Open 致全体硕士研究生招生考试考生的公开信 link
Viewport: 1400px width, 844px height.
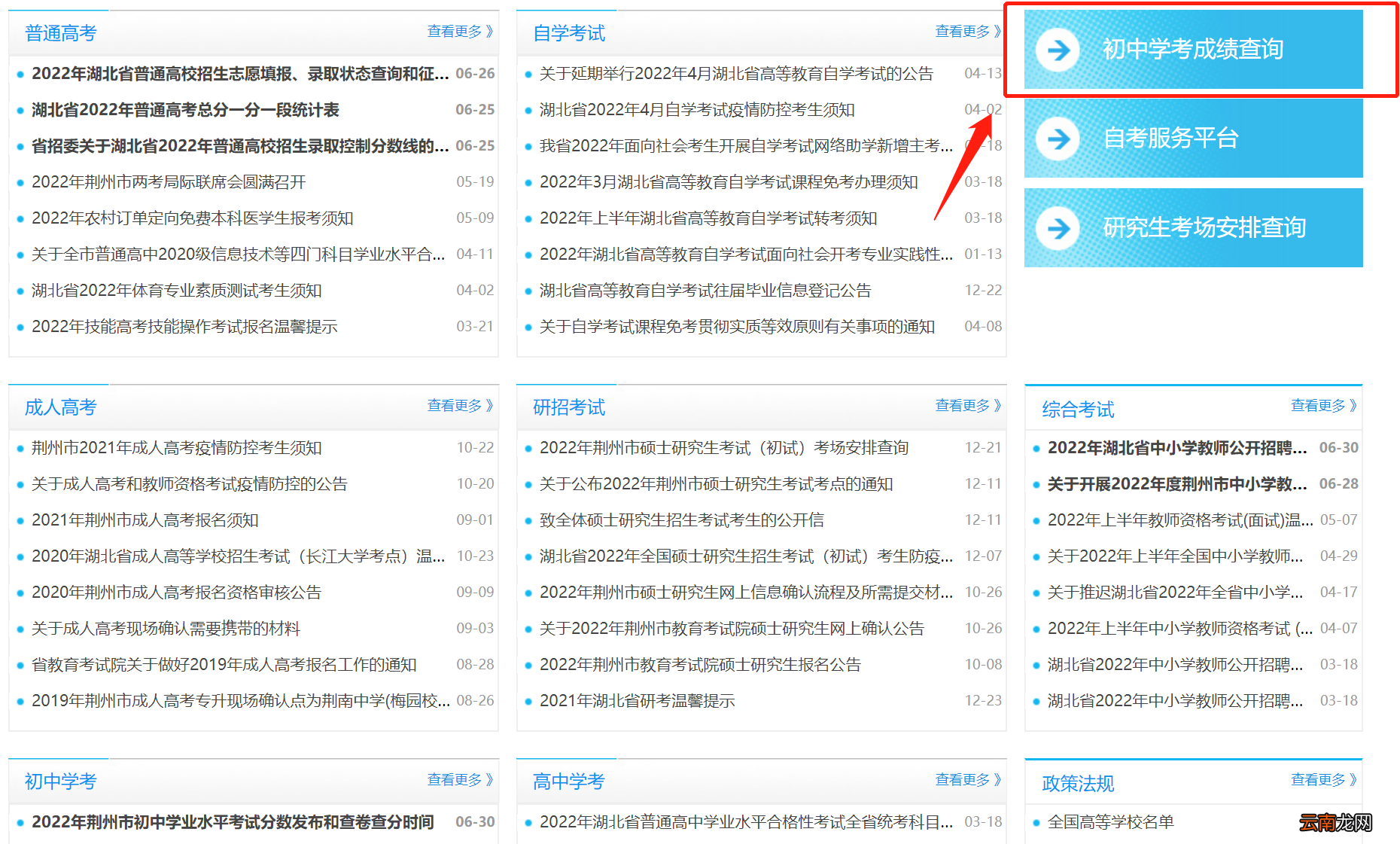point(682,520)
